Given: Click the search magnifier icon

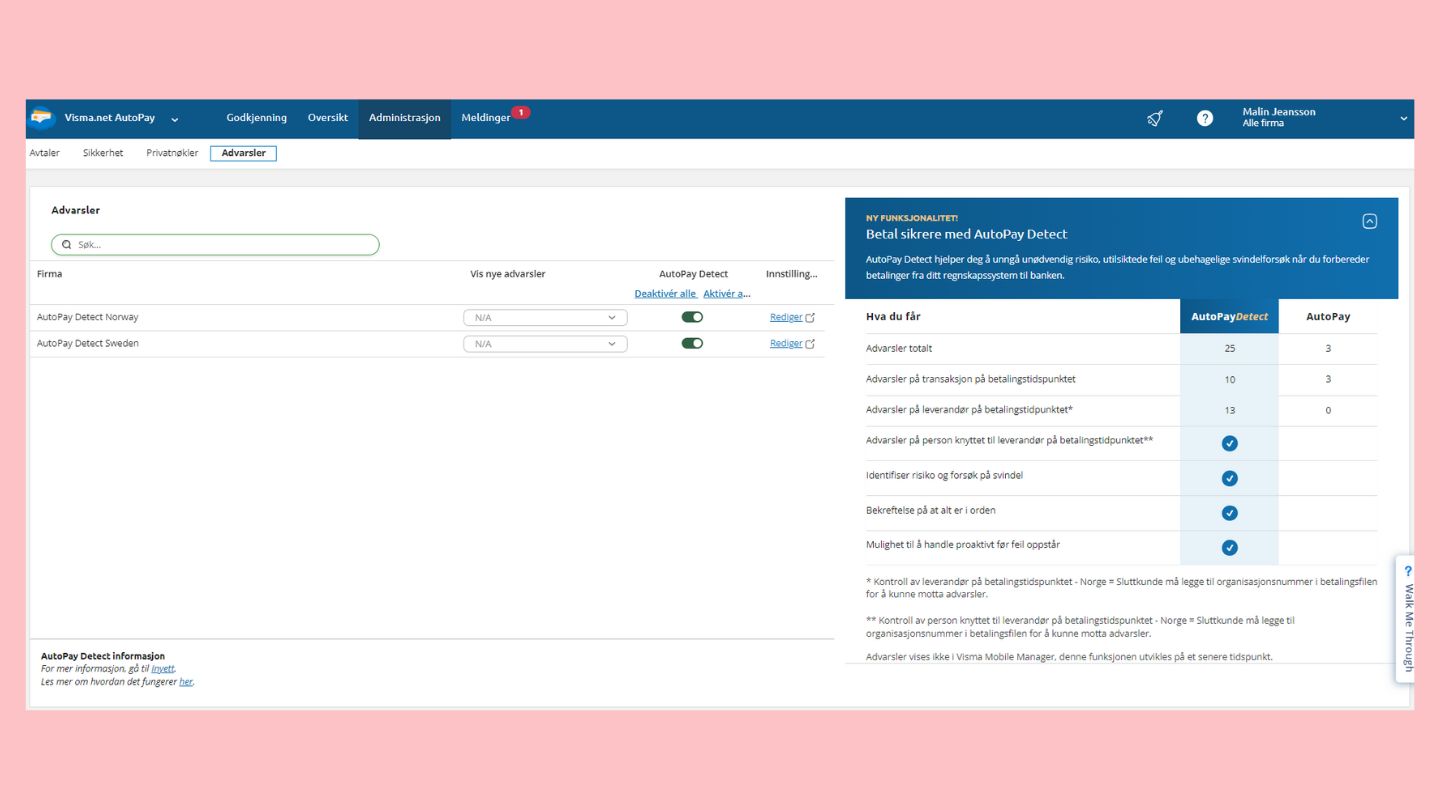Looking at the screenshot, I should (x=67, y=245).
